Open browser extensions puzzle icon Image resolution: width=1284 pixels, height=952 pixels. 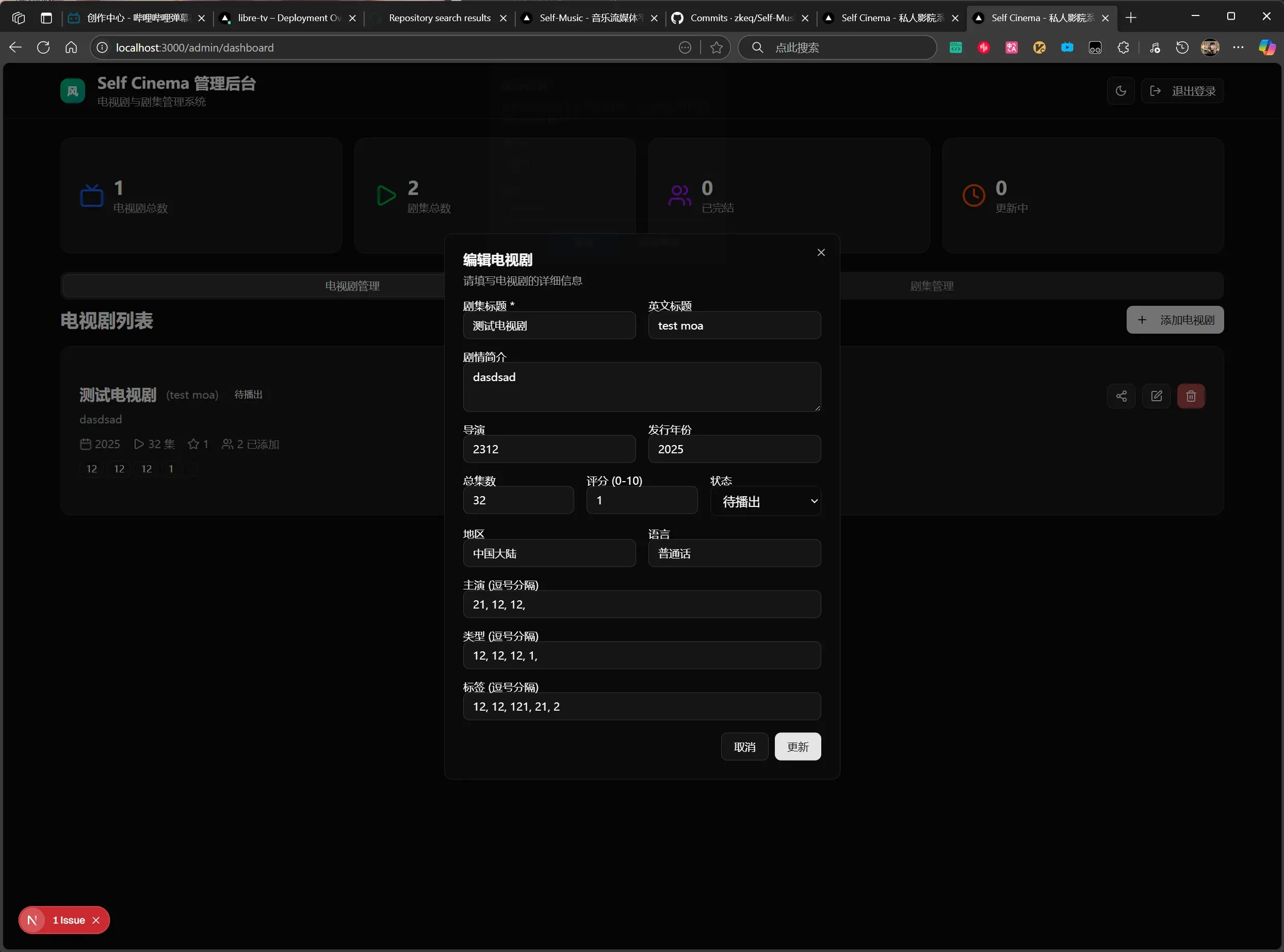point(1123,48)
